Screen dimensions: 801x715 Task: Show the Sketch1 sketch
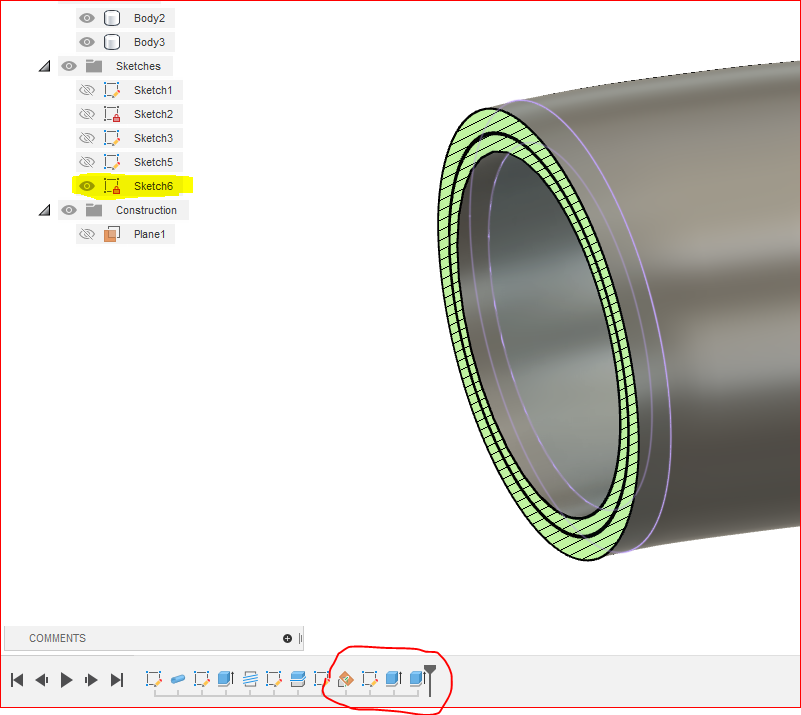pyautogui.click(x=86, y=89)
